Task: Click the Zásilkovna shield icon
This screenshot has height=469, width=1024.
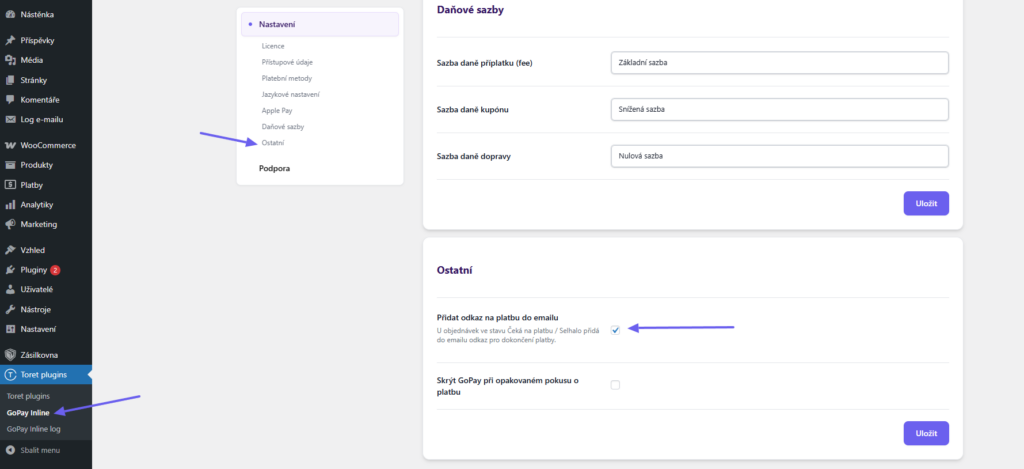Action: pyautogui.click(x=10, y=355)
